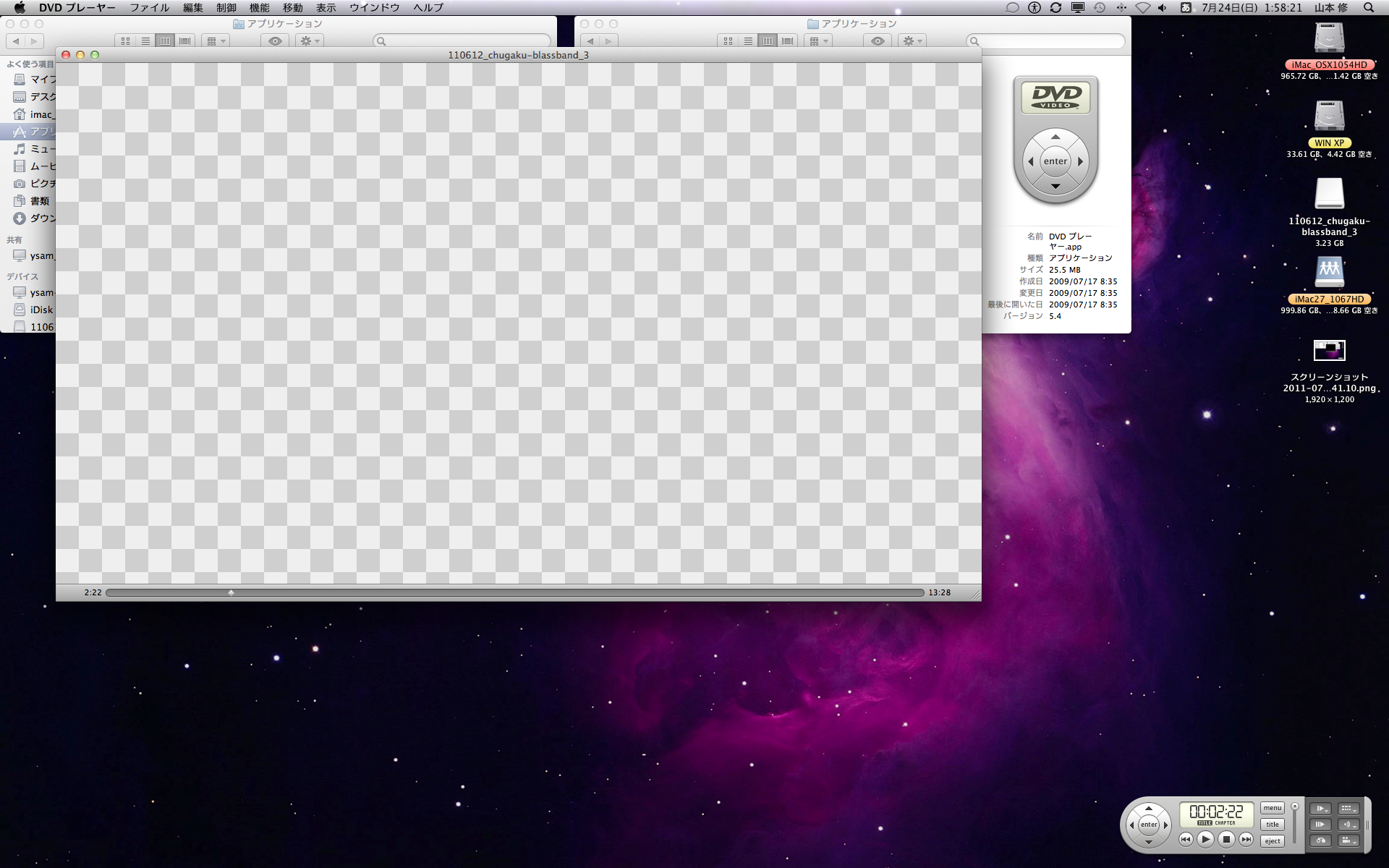The image size is (1389, 868).
Task: Go to previous chapter on controller
Action: [x=1186, y=839]
